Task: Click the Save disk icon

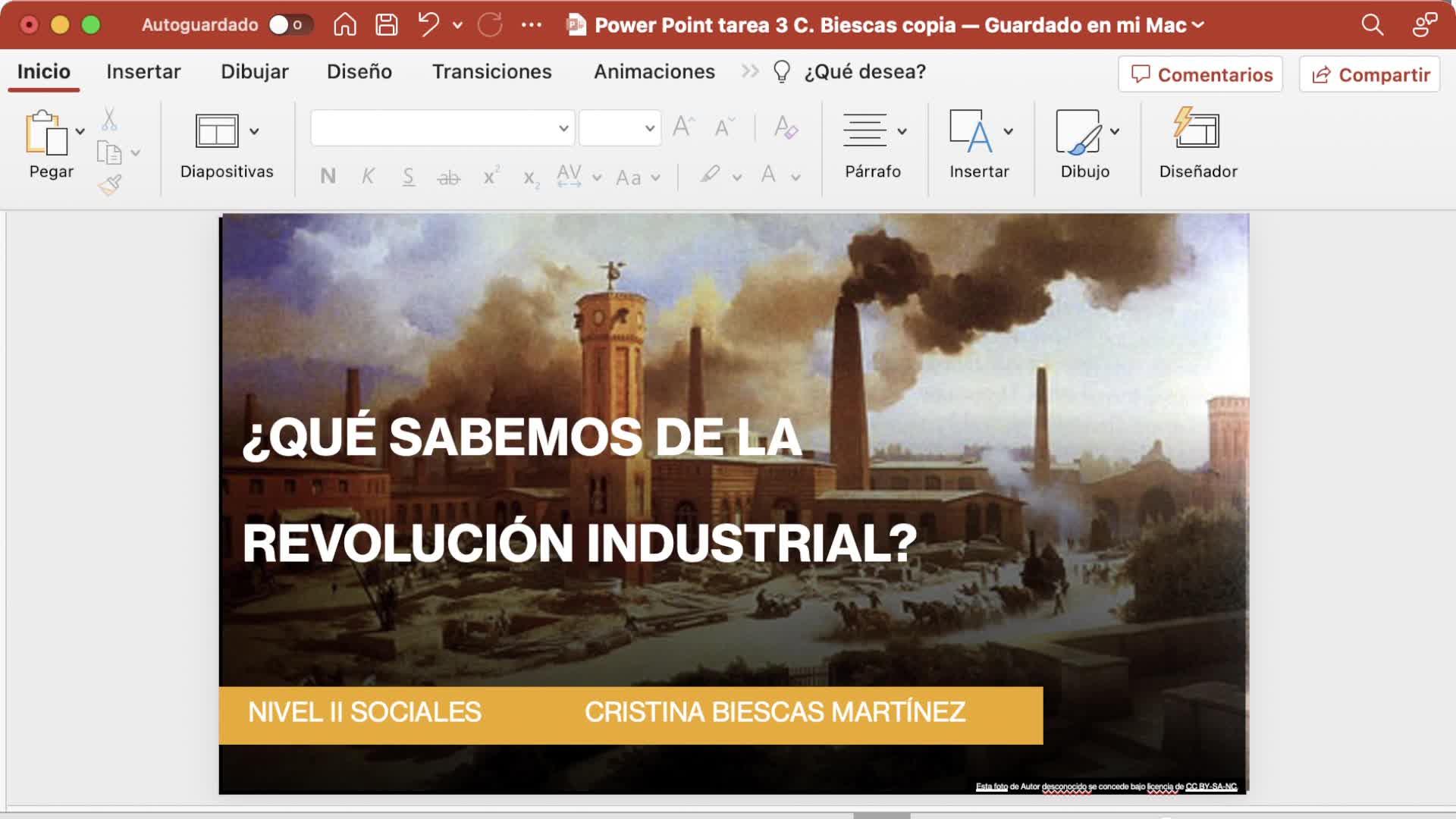Action: [x=387, y=25]
